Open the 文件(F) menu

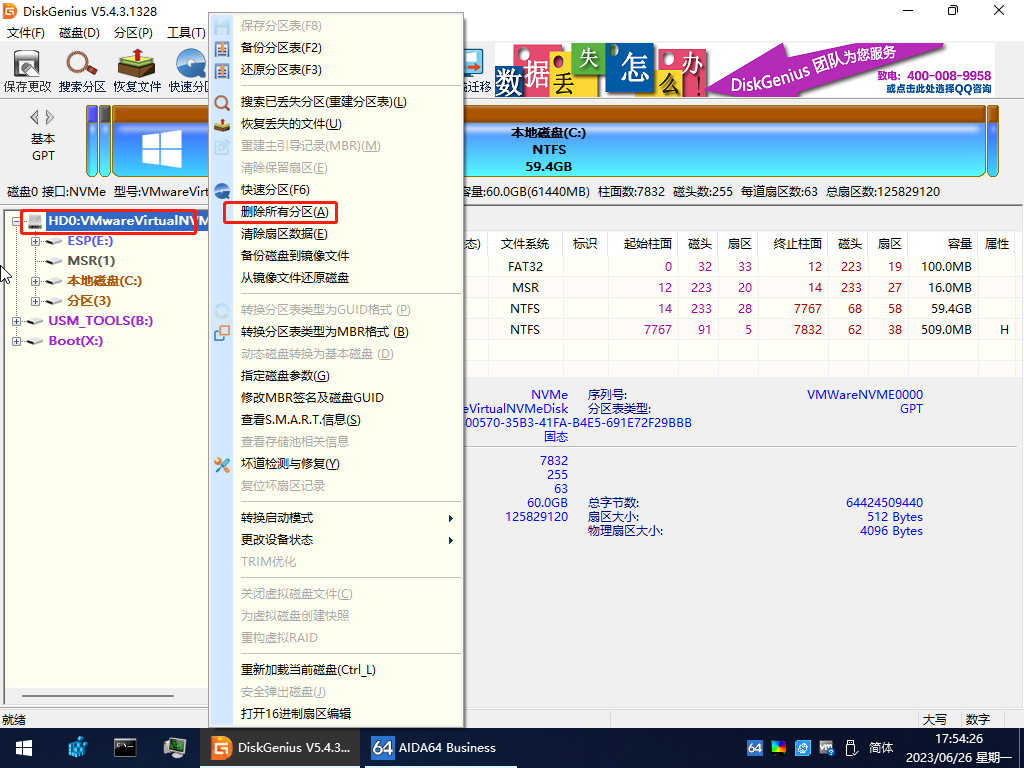coord(25,33)
